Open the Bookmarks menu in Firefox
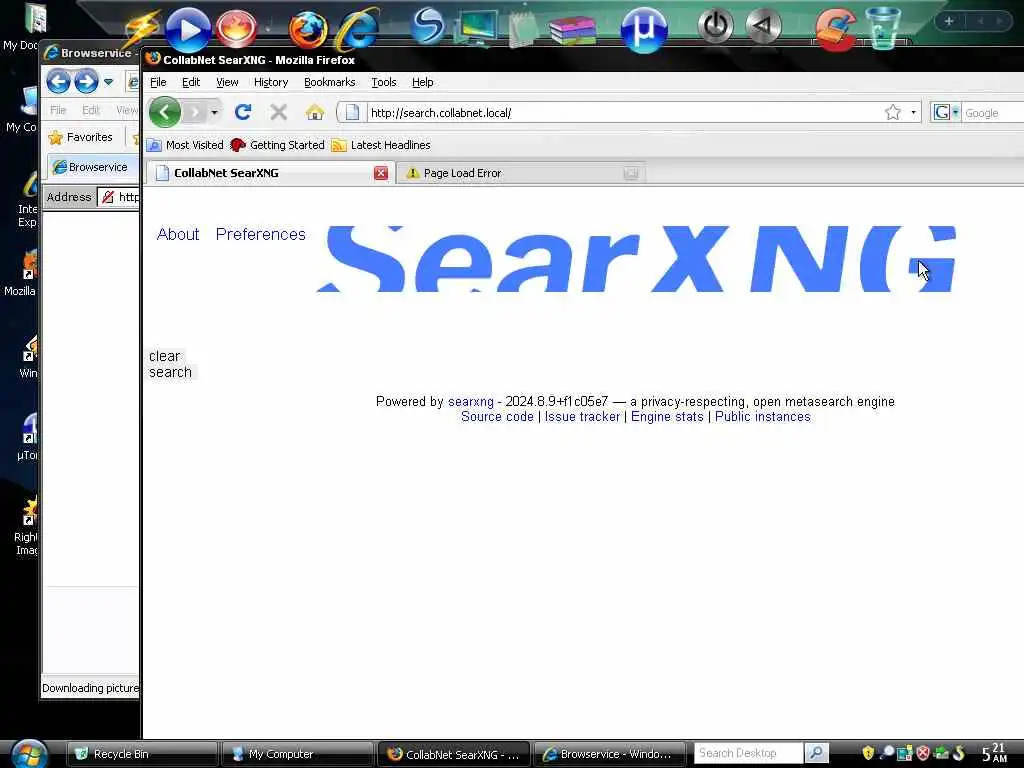The height and width of the screenshot is (768, 1024). [x=329, y=82]
